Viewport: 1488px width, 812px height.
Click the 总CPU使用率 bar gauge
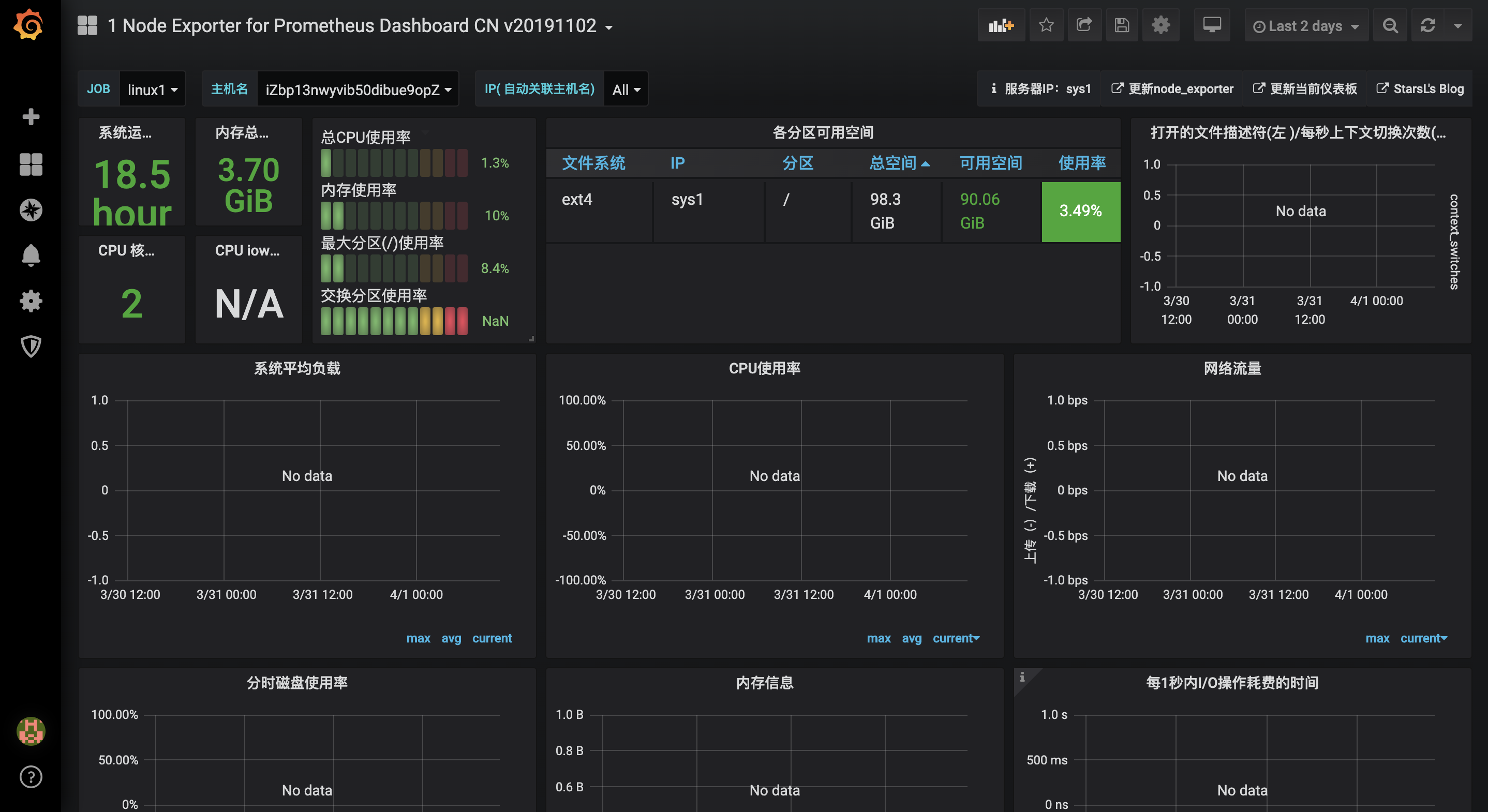pyautogui.click(x=395, y=163)
